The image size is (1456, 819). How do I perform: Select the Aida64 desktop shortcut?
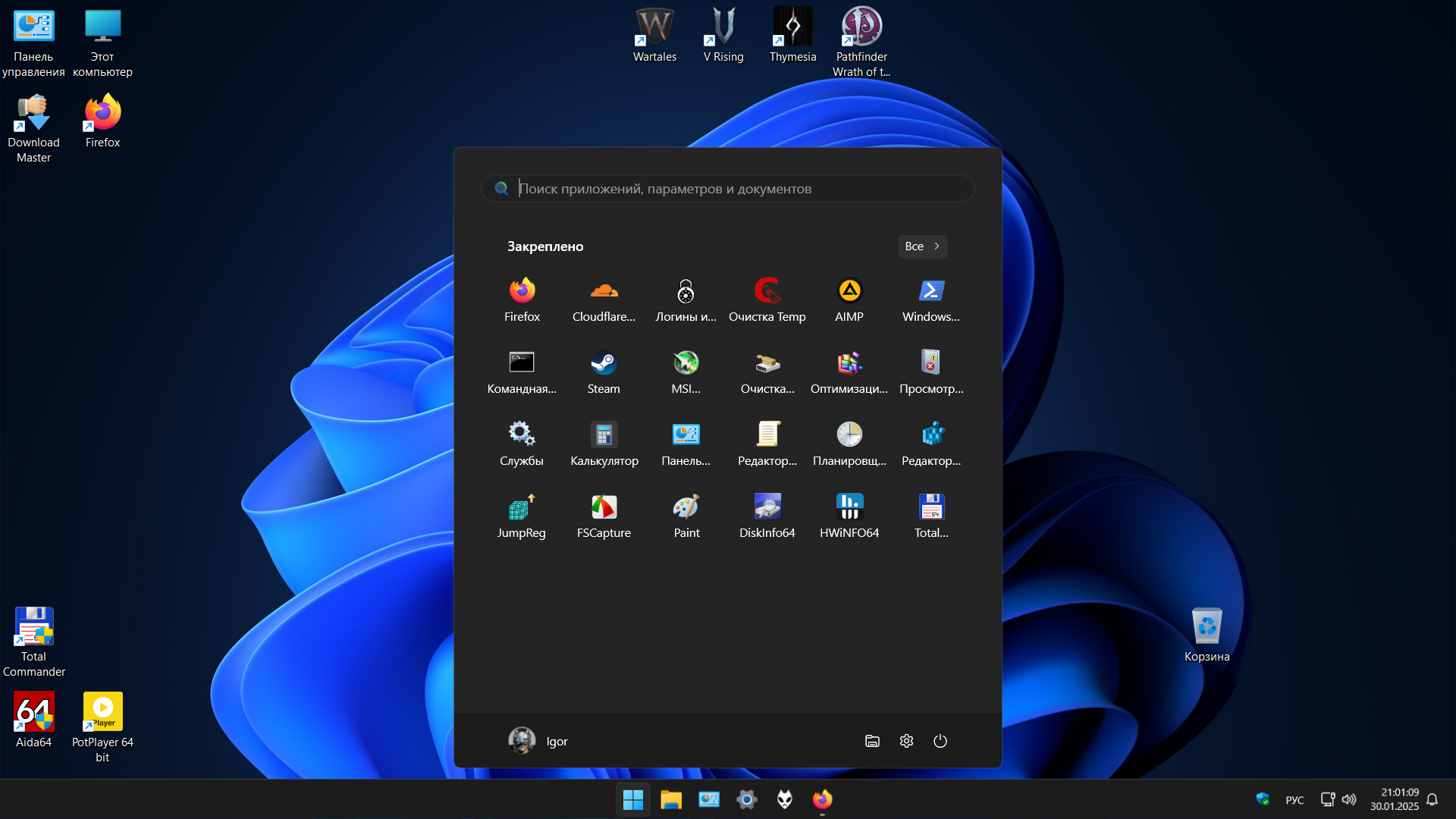[x=33, y=720]
